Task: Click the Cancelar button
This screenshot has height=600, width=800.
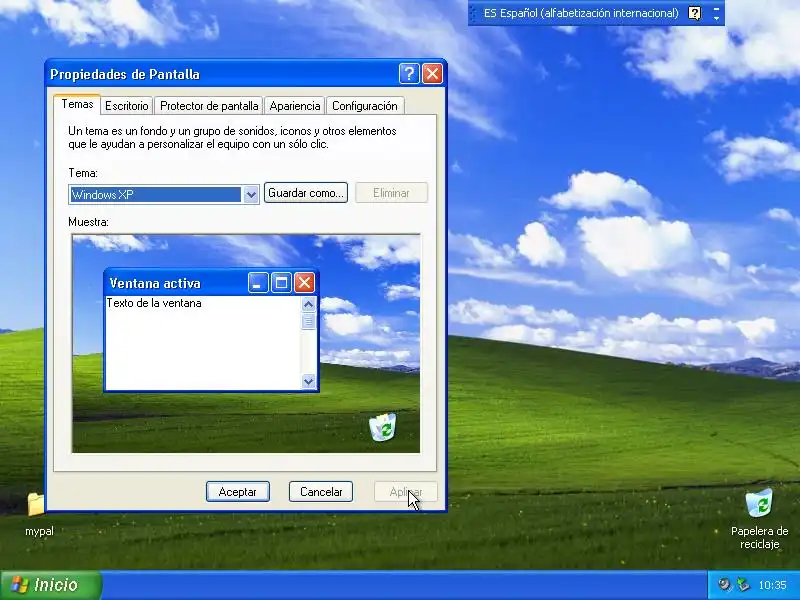Action: [321, 492]
